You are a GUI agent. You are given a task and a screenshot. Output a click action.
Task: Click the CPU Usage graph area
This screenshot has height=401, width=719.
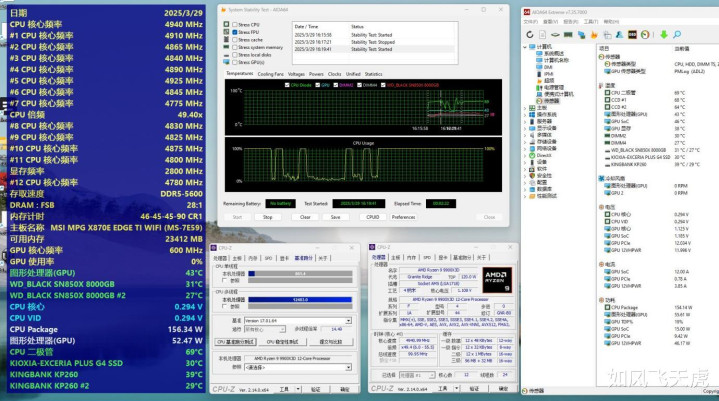pos(363,164)
